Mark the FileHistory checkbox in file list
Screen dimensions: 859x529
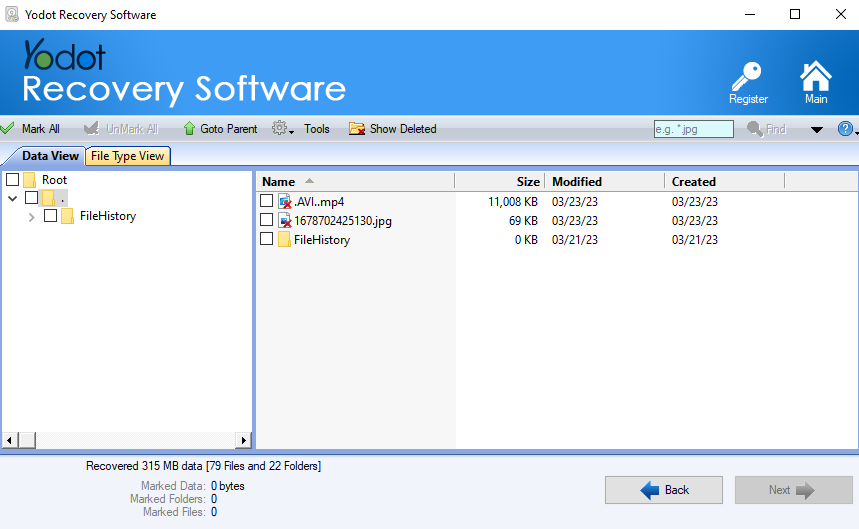[266, 239]
